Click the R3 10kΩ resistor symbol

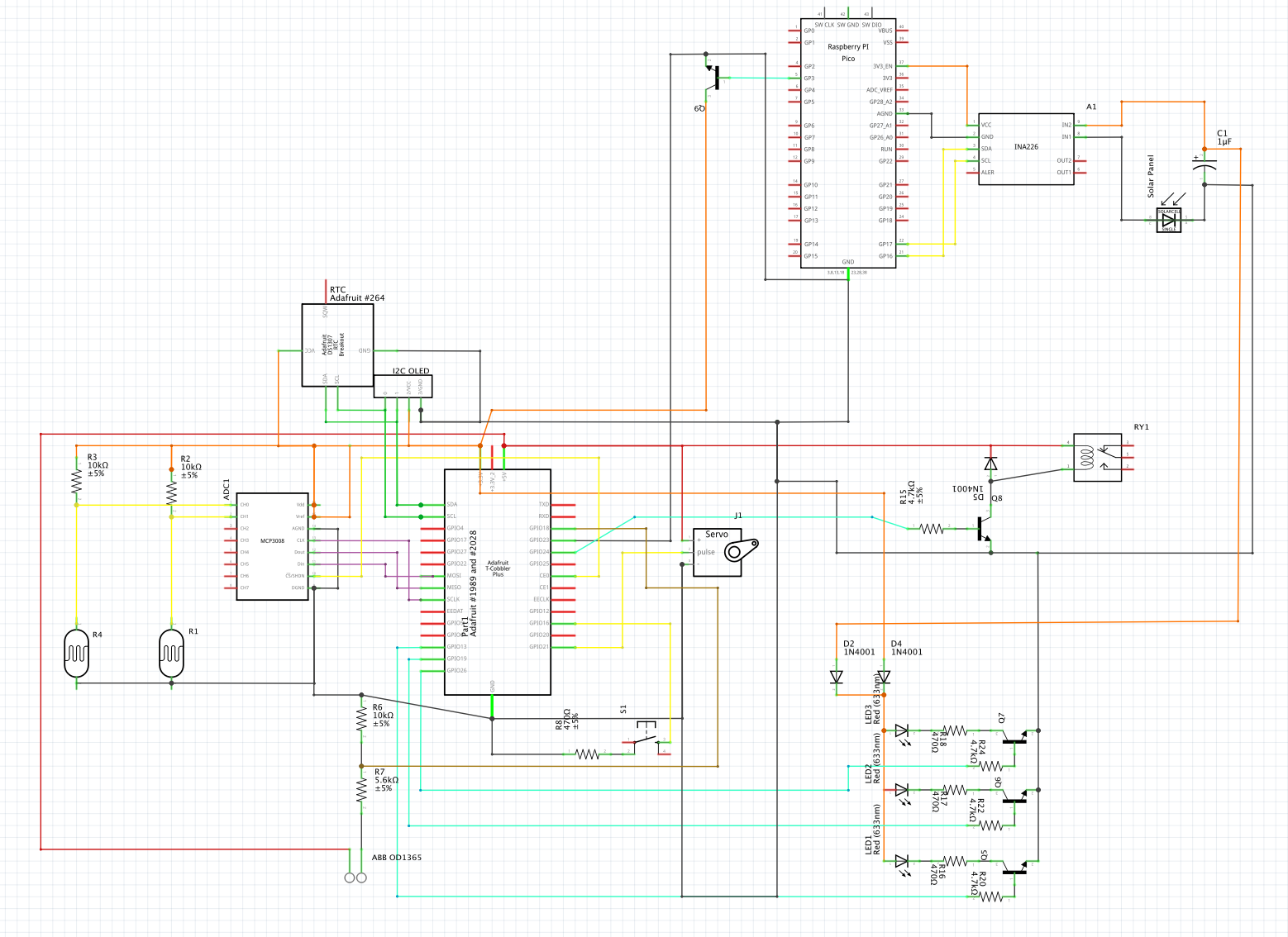coord(76,482)
